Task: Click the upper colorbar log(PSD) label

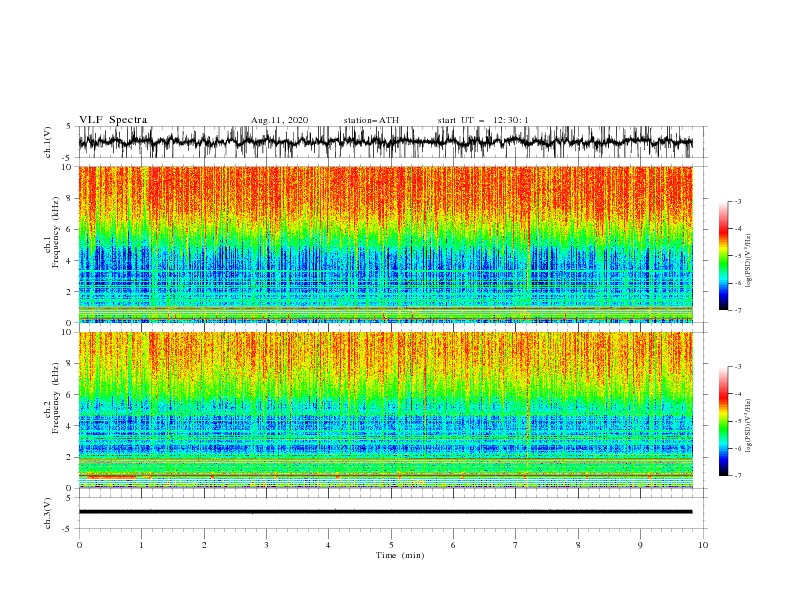Action: pyautogui.click(x=749, y=261)
